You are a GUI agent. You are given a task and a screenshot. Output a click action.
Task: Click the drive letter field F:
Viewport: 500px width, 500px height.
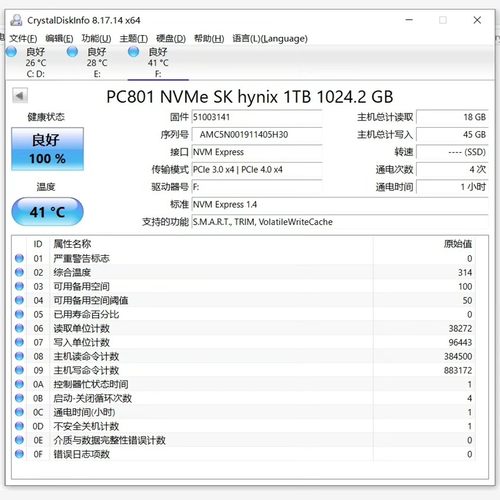point(257,187)
